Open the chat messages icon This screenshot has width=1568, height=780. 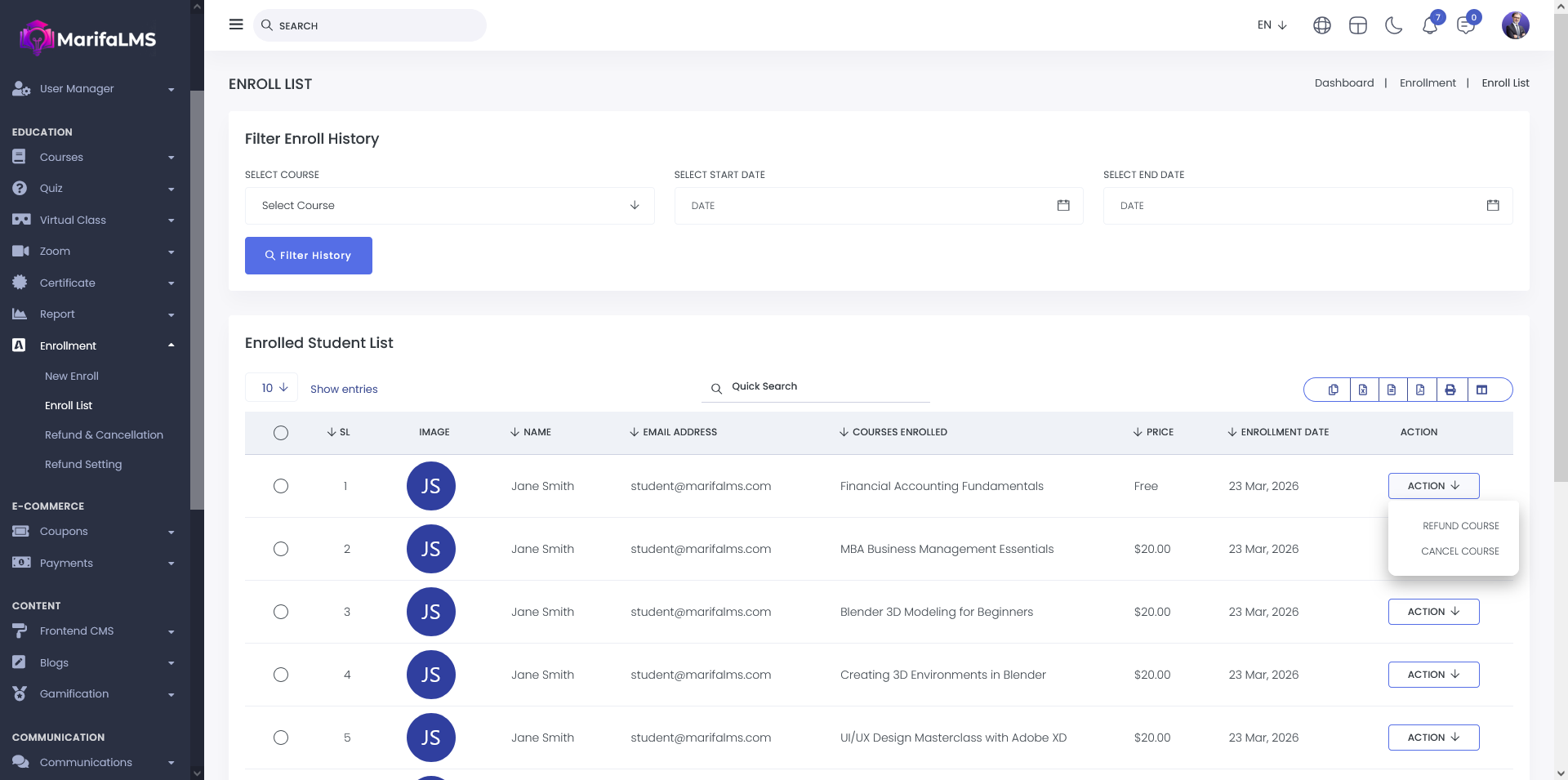[1465, 26]
